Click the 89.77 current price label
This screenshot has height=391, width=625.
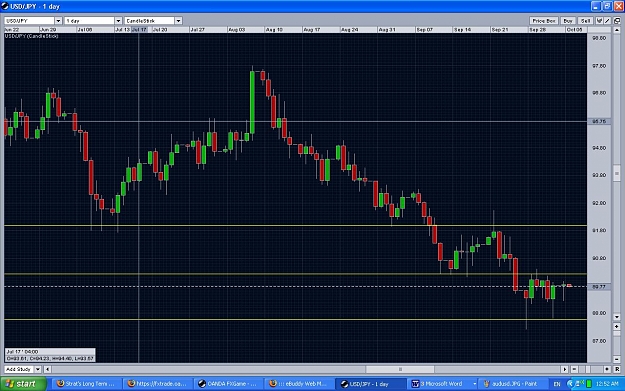[x=599, y=287]
